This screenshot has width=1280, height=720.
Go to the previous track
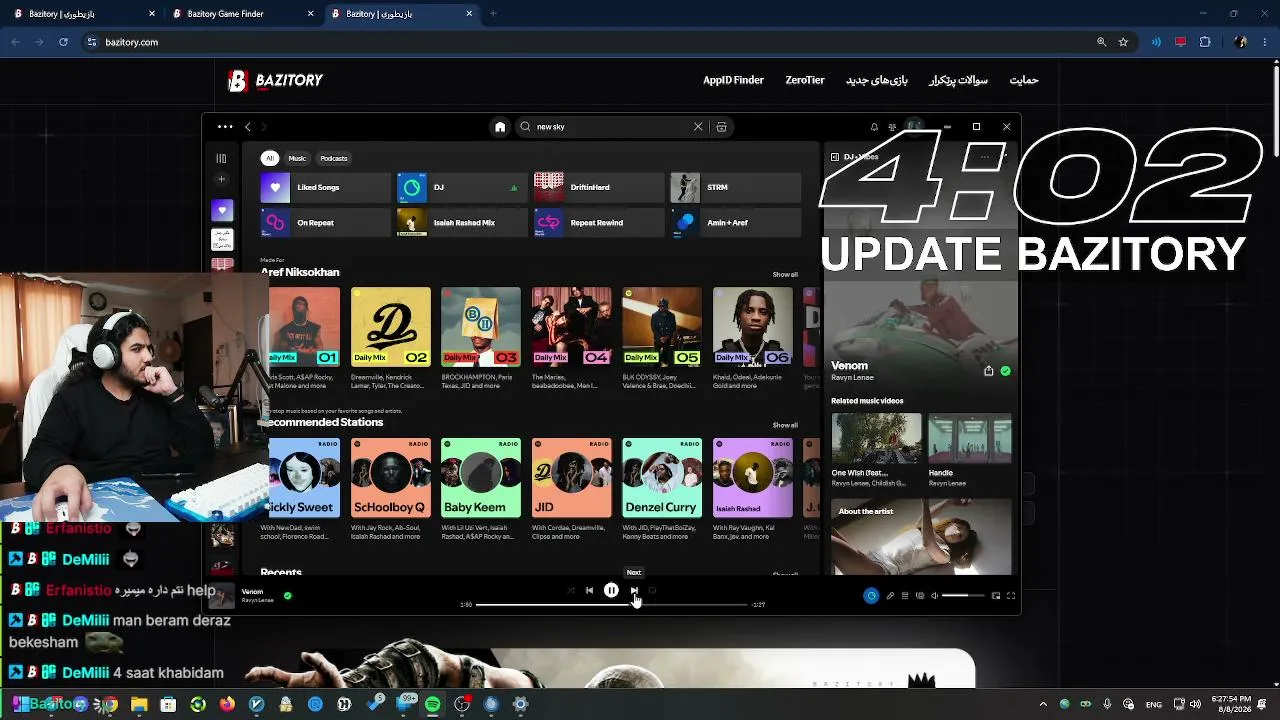(x=589, y=591)
